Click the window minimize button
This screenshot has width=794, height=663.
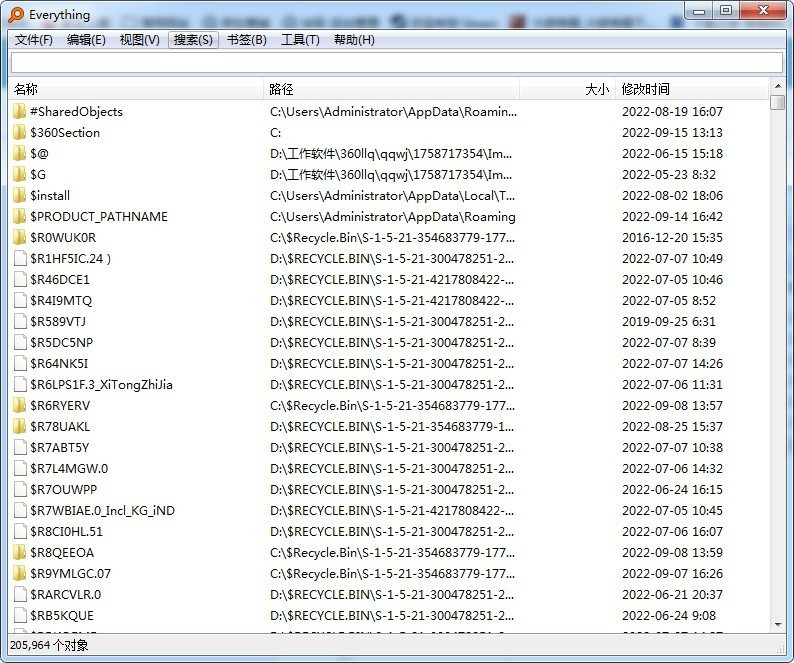tap(699, 10)
